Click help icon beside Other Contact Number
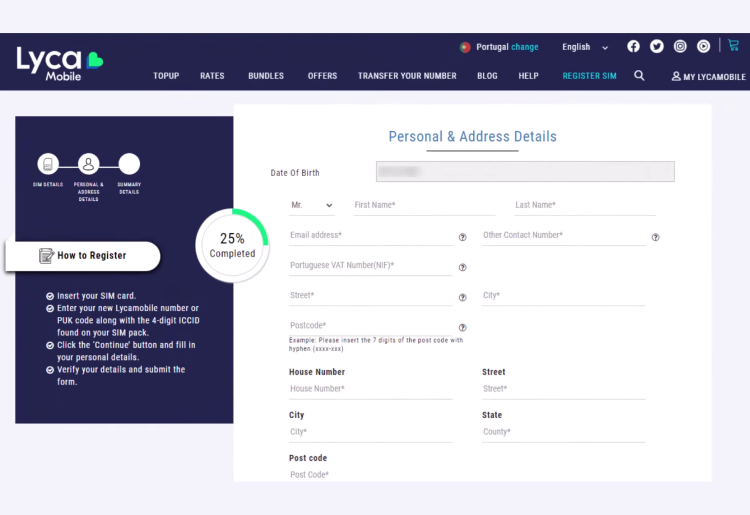750x515 pixels. point(655,237)
